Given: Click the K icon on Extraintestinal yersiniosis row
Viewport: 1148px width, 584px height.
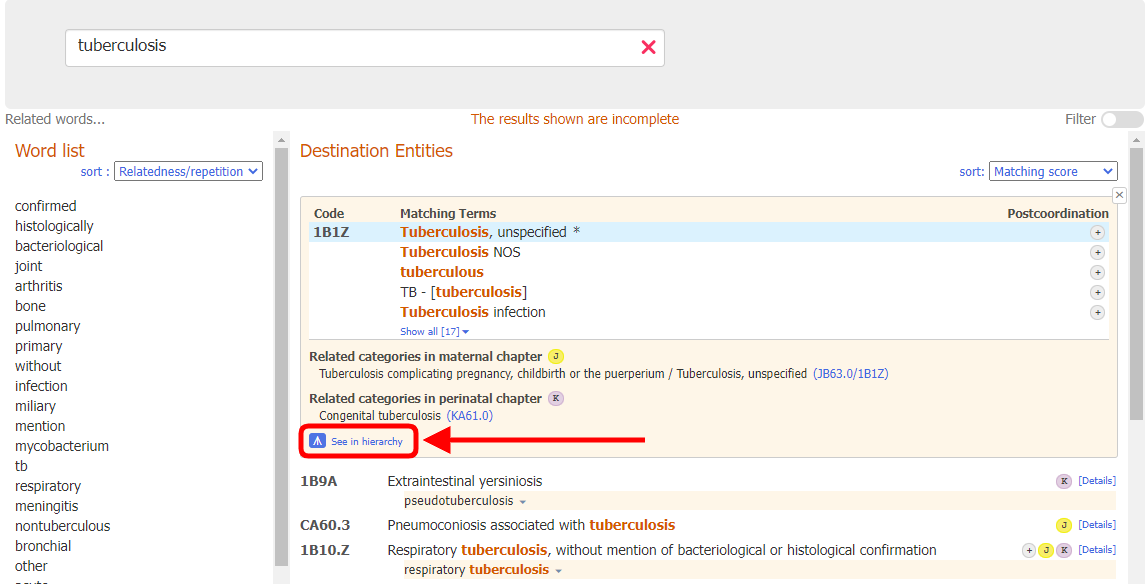Looking at the screenshot, I should pyautogui.click(x=1064, y=481).
